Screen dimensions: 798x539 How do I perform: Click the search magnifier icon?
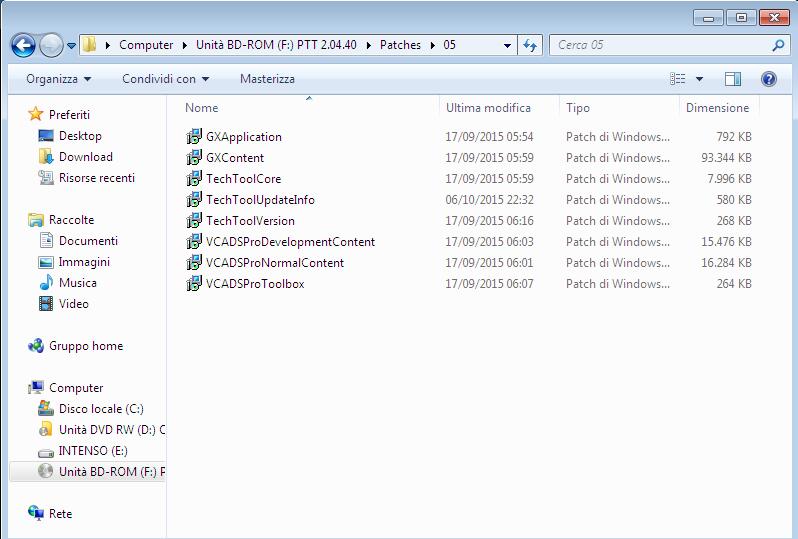click(x=778, y=45)
